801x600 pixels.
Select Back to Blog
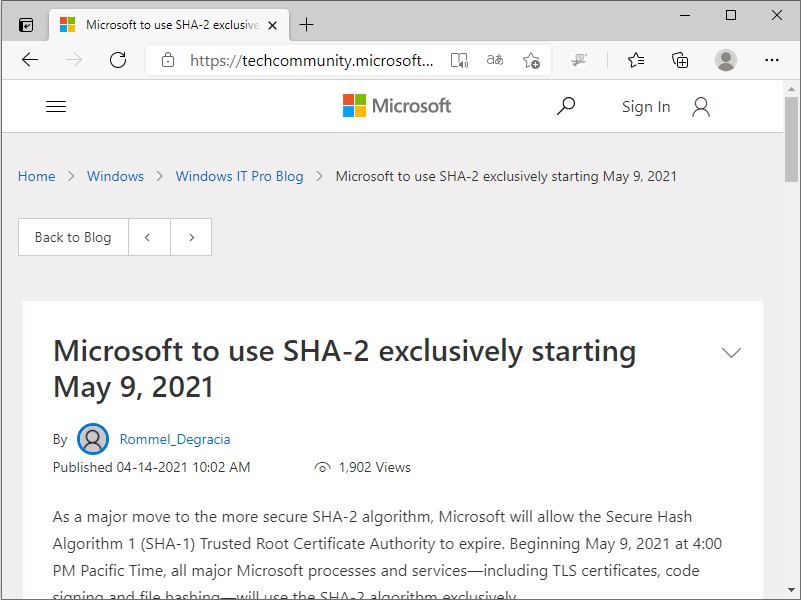pos(72,237)
